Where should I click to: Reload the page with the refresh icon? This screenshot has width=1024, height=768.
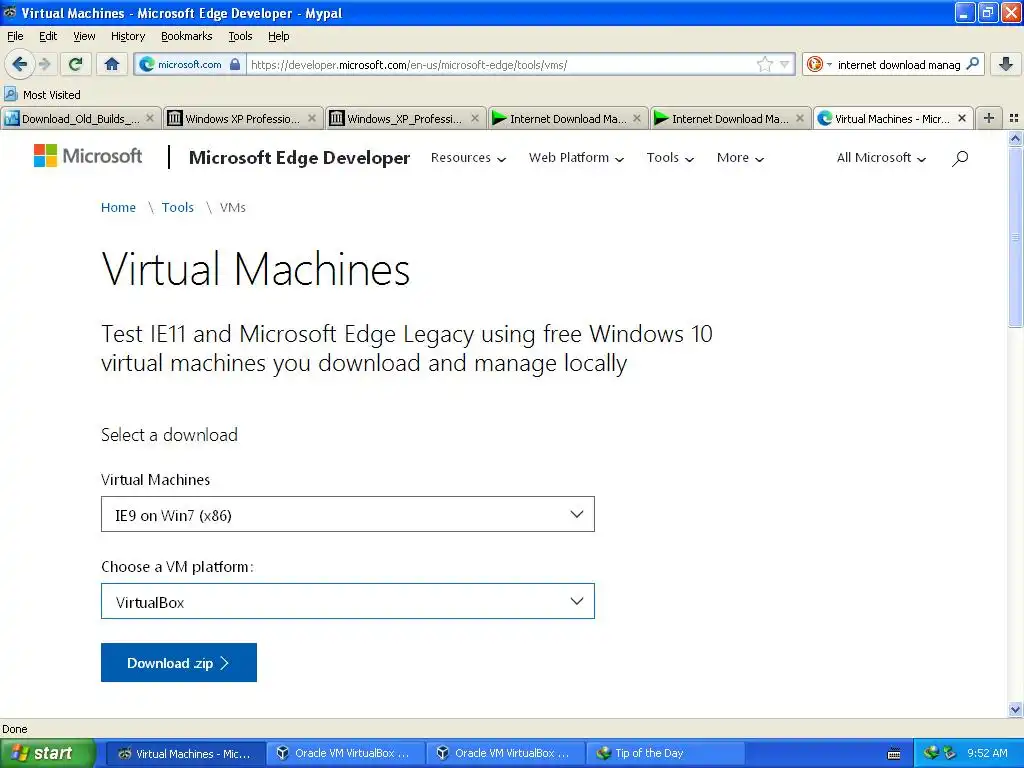pyautogui.click(x=76, y=64)
